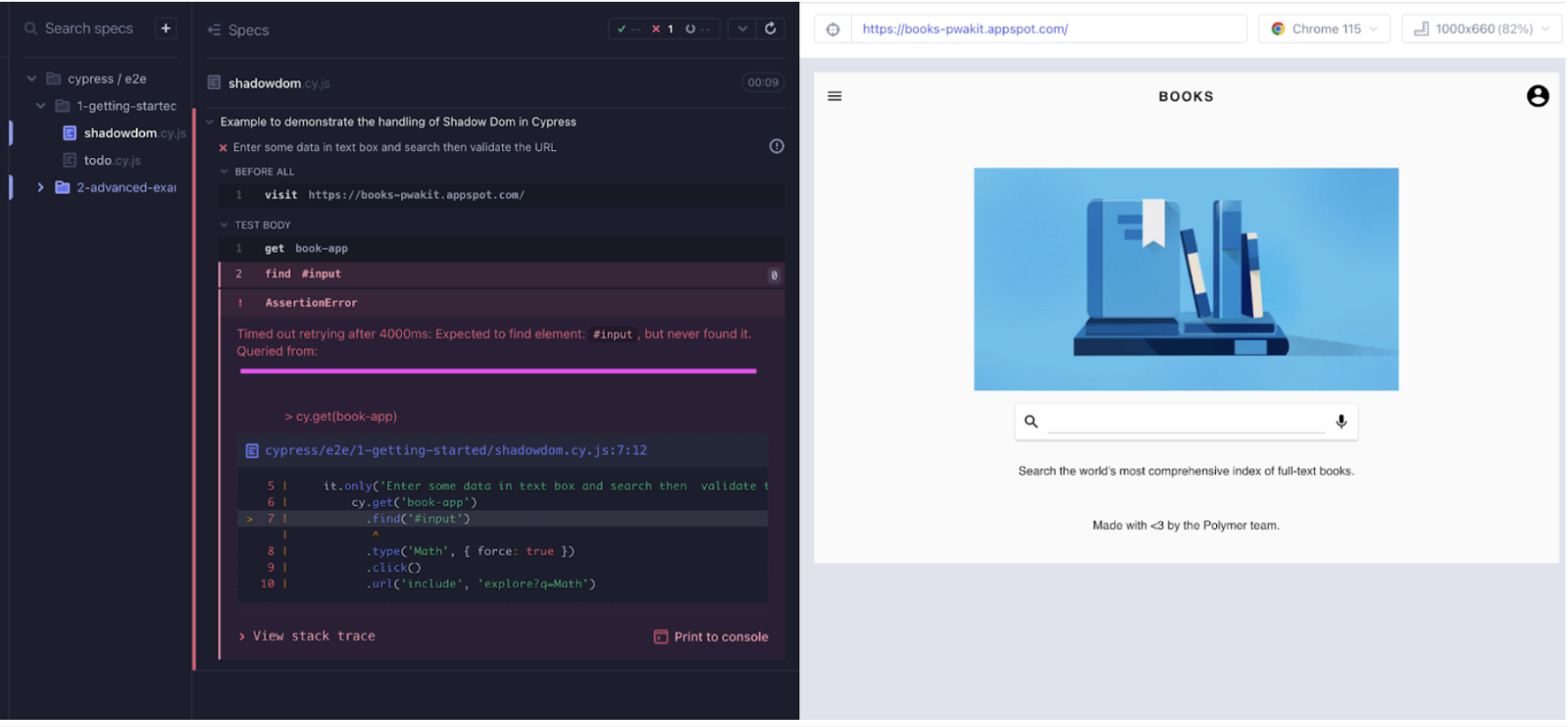Open the viewport size 1000x660 dropdown

(1482, 29)
